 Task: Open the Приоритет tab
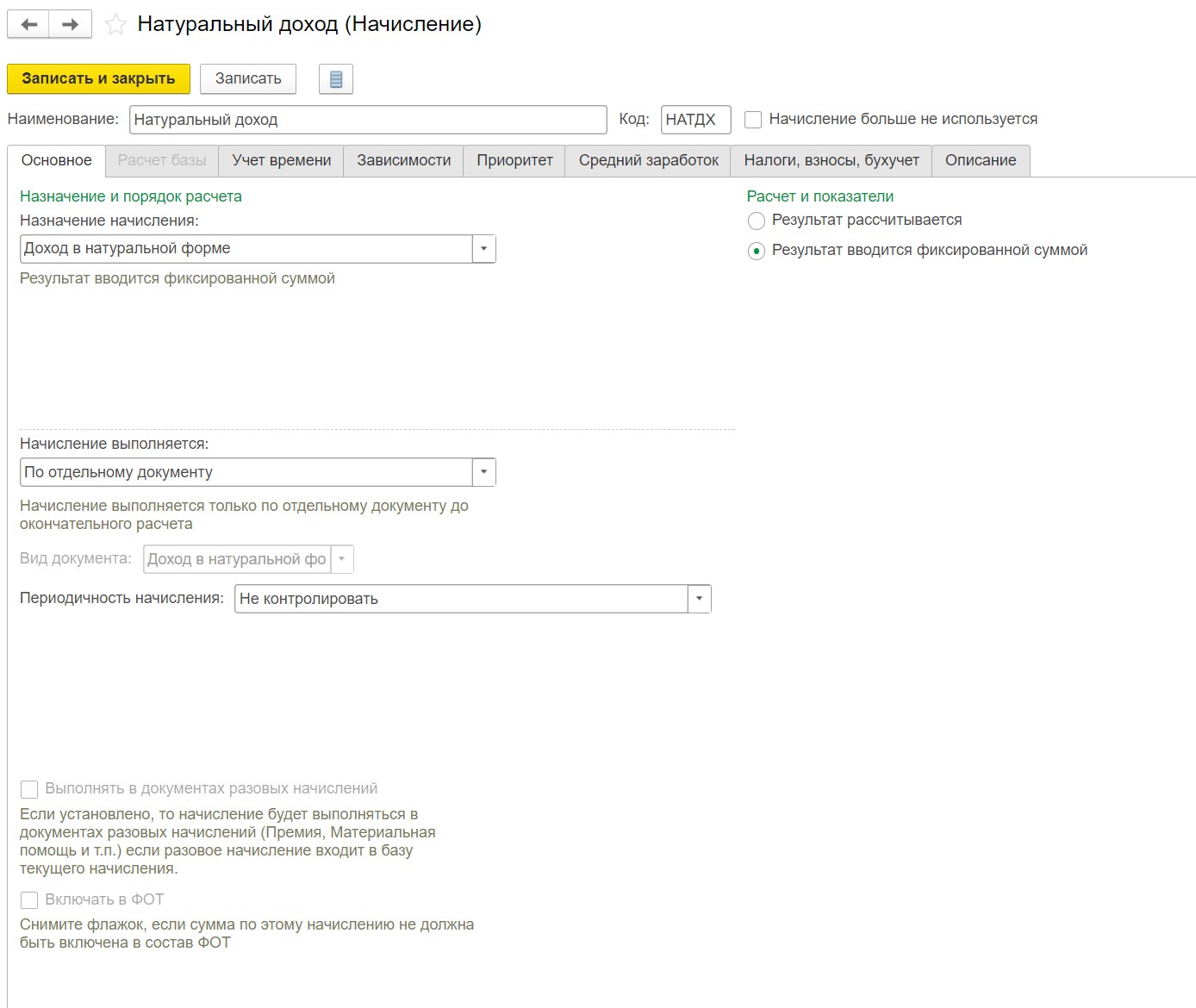point(514,160)
